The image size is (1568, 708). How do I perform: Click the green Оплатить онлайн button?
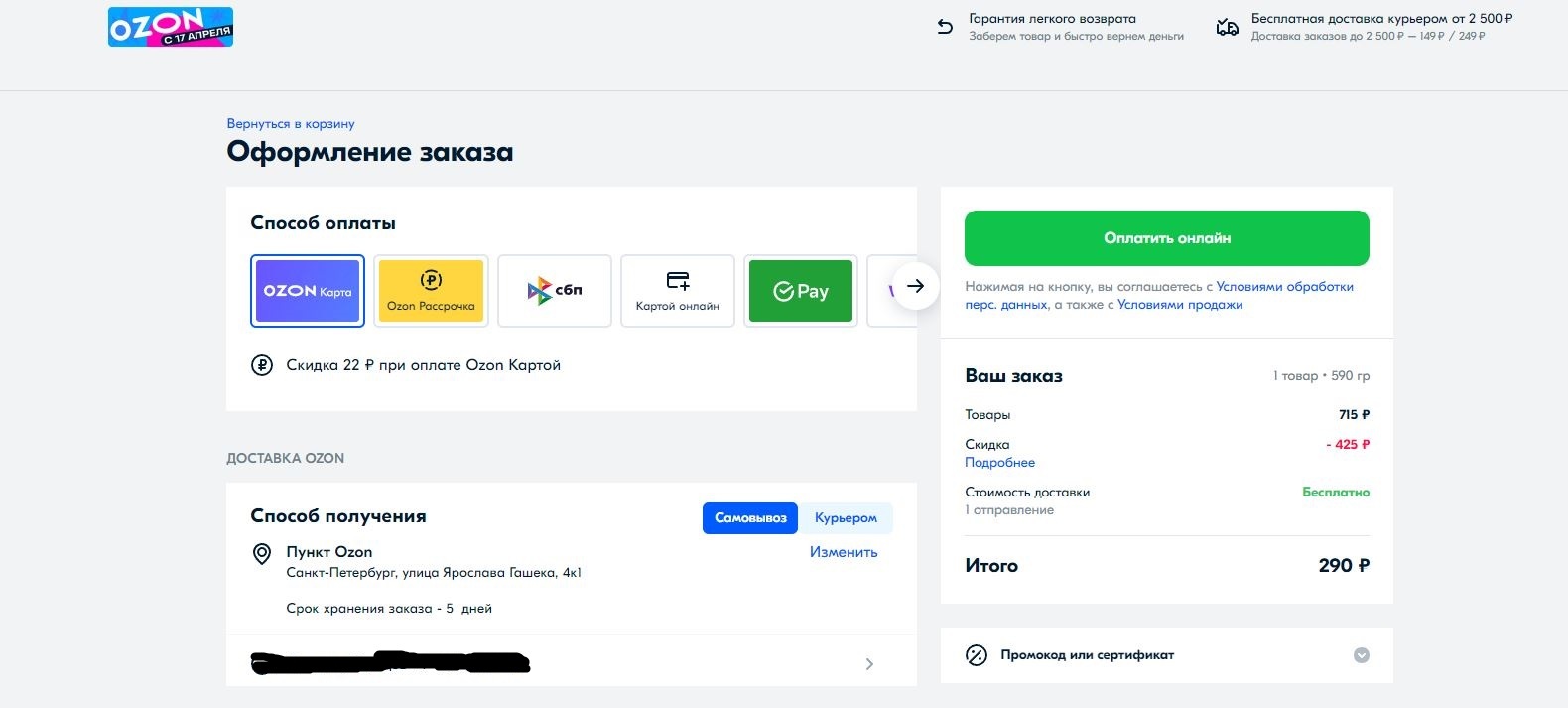click(x=1167, y=238)
